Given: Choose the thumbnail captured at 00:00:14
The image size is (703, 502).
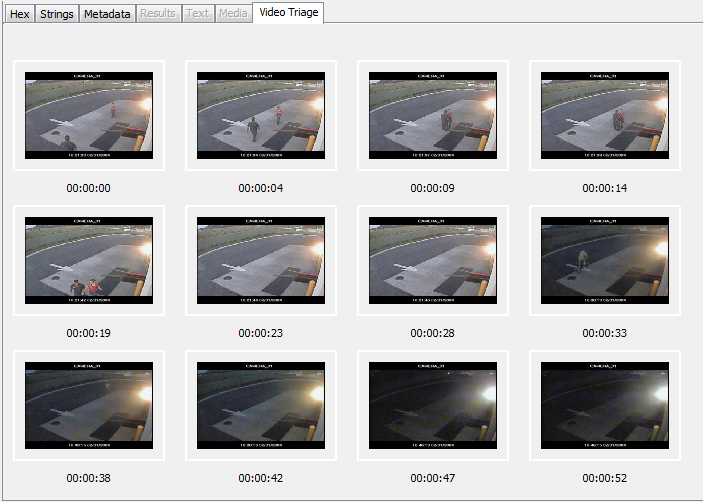Looking at the screenshot, I should pos(605,115).
